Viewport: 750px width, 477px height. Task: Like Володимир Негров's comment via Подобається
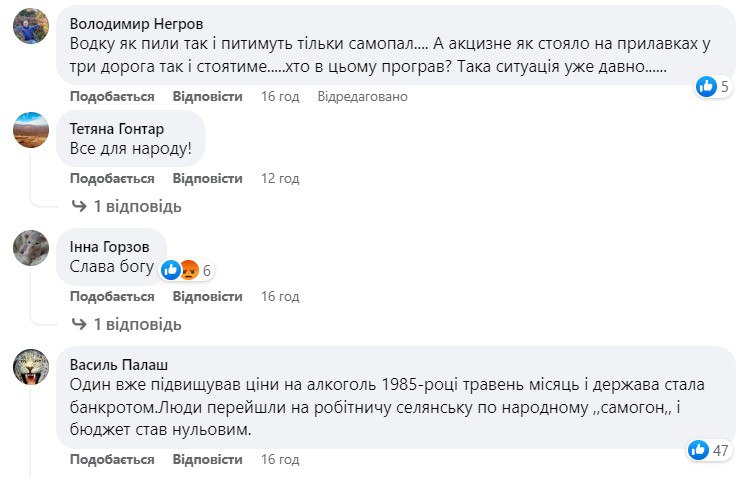pos(112,97)
